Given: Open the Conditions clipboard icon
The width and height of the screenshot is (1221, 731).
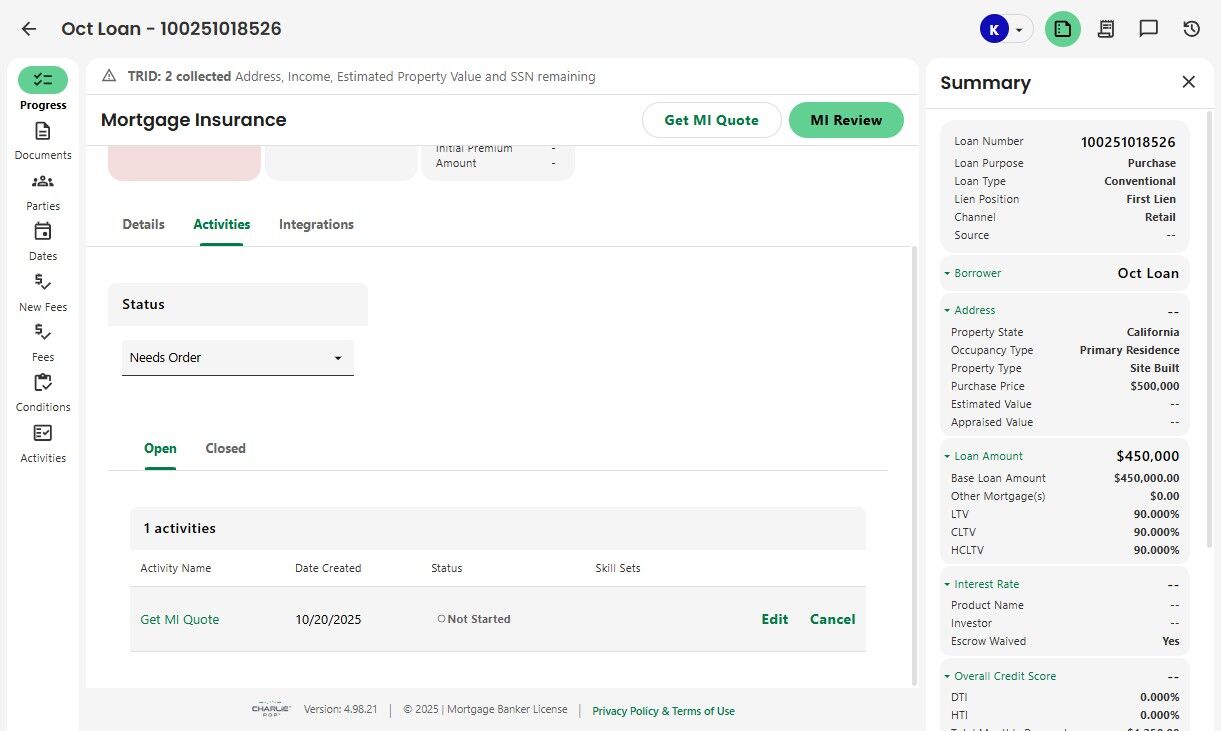Looking at the screenshot, I should 43,383.
